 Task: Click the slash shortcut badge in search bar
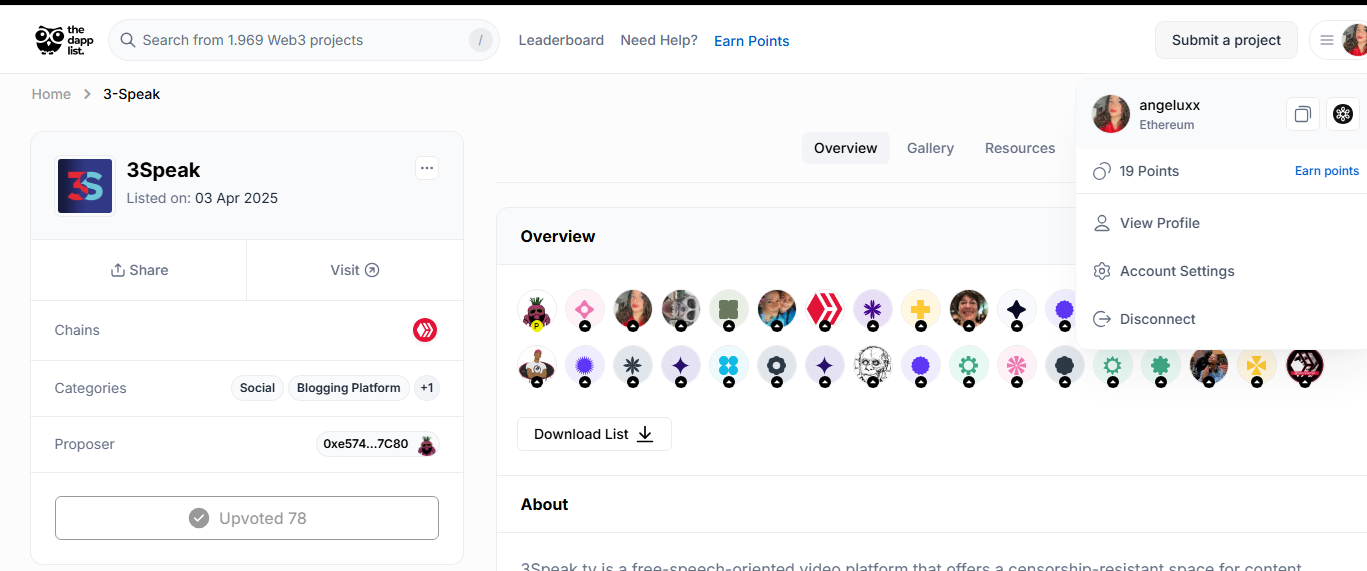pos(481,40)
